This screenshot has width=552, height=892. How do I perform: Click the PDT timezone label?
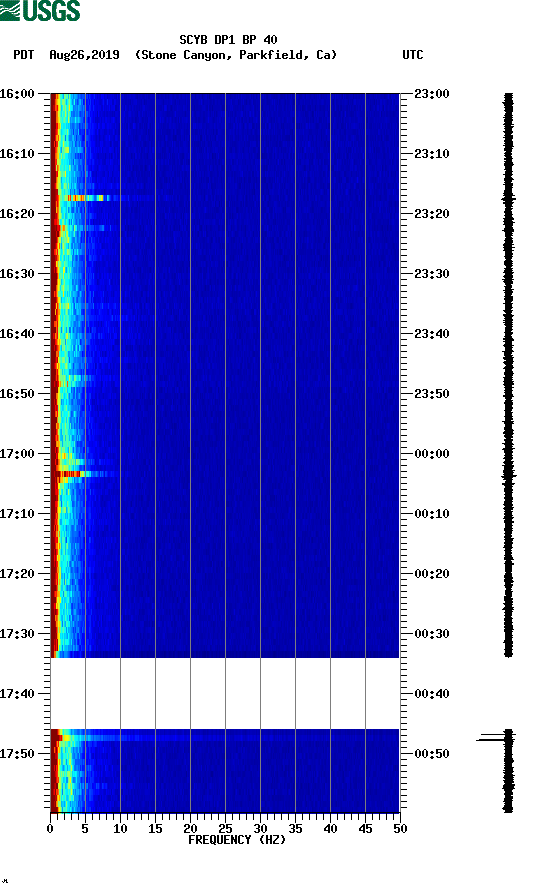23,55
